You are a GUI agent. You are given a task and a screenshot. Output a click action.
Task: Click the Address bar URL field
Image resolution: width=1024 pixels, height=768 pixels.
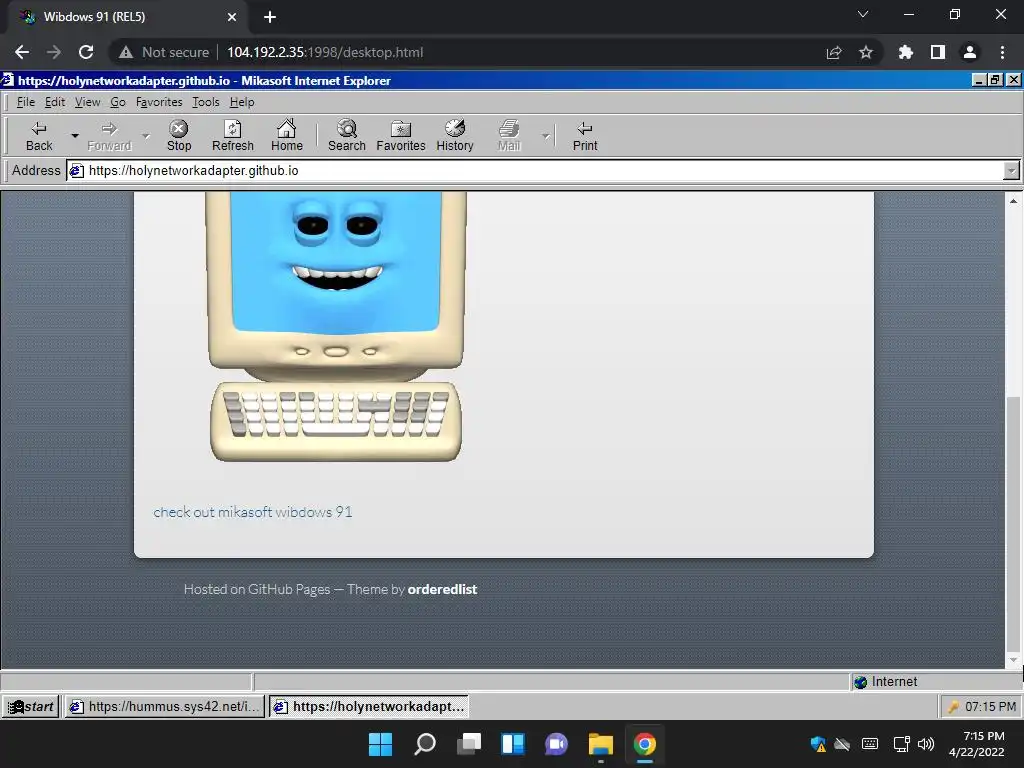click(534, 170)
